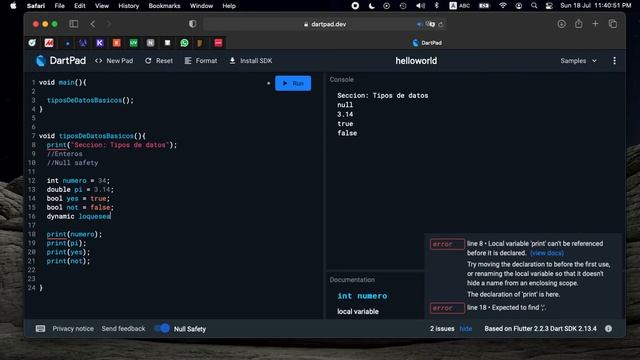Viewport: 640px width, 360px height.
Task: Toggle the Null Safety switch
Action: click(x=162, y=329)
